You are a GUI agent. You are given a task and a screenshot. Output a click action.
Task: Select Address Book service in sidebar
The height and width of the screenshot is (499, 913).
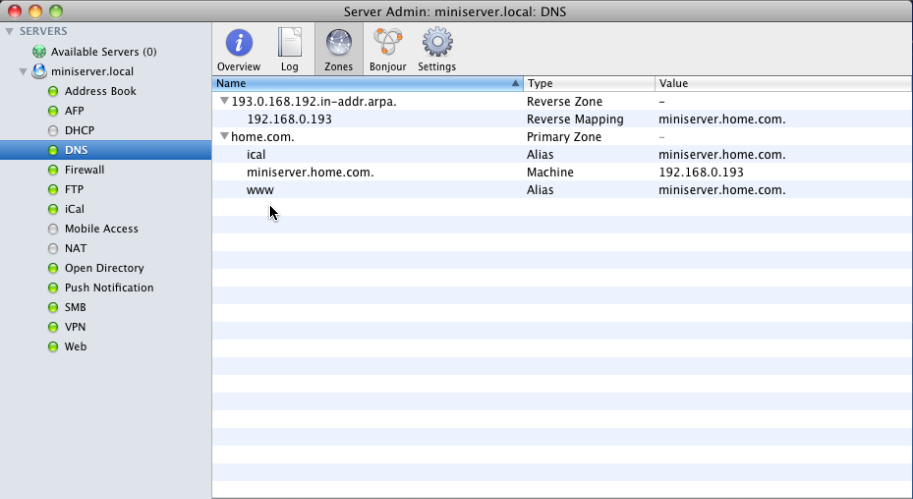[100, 91]
